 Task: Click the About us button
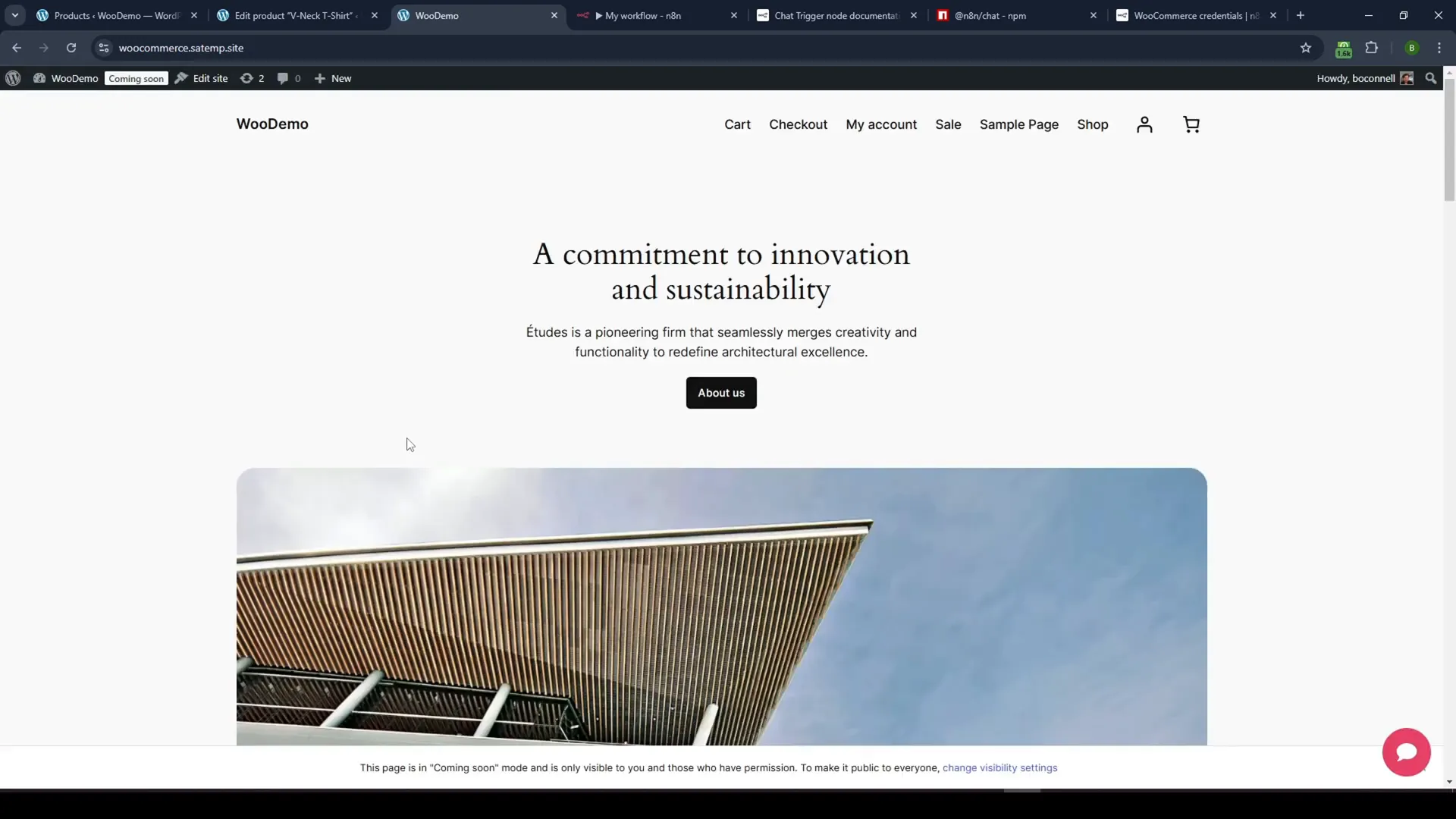click(721, 392)
